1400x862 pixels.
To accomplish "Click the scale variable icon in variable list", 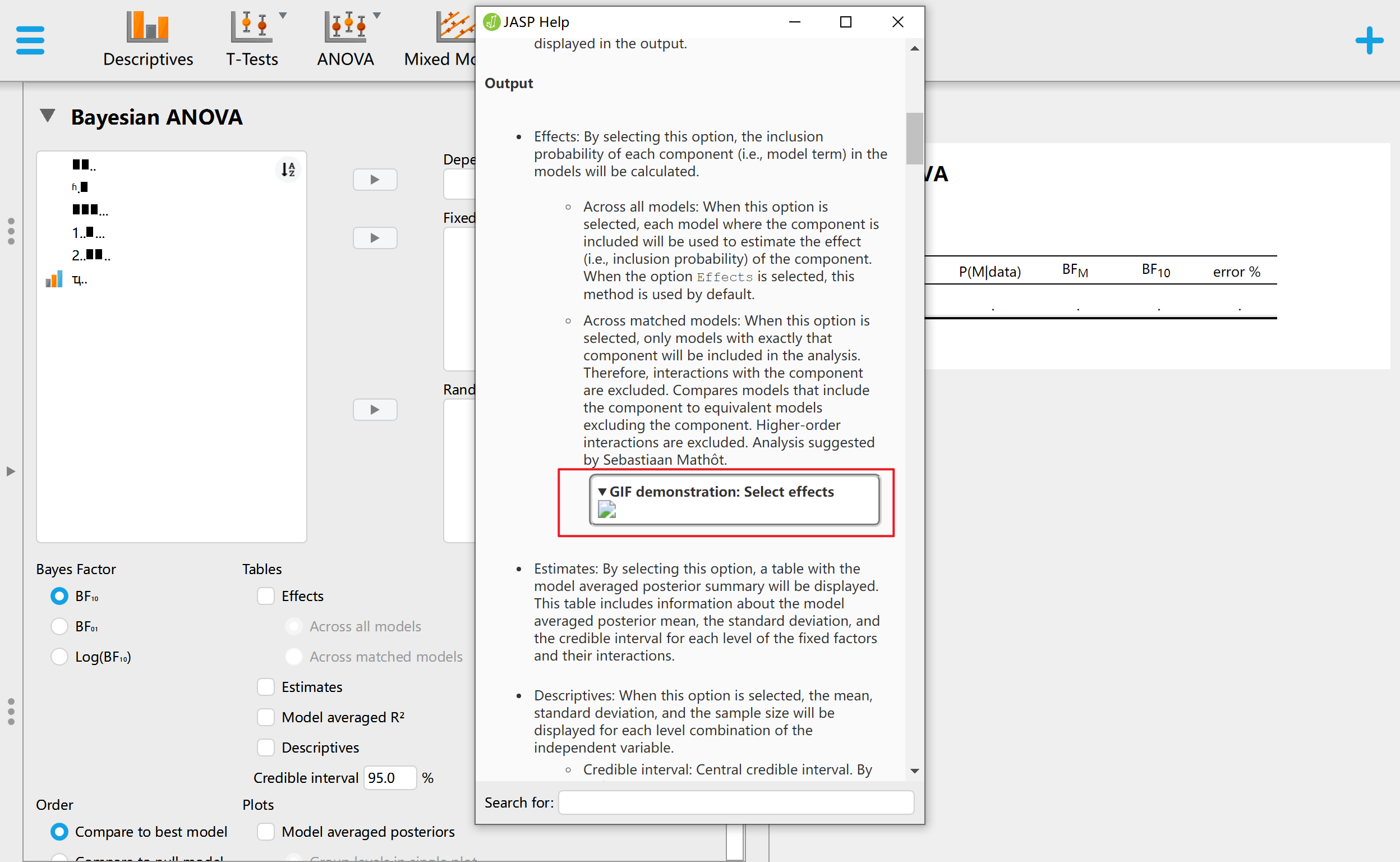I will pyautogui.click(x=53, y=279).
